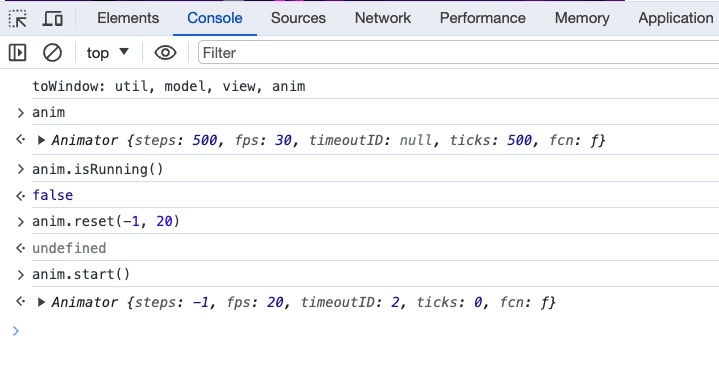Focus the console Filter field
Image resolution: width=719 pixels, height=368 pixels.
pyautogui.click(x=459, y=53)
